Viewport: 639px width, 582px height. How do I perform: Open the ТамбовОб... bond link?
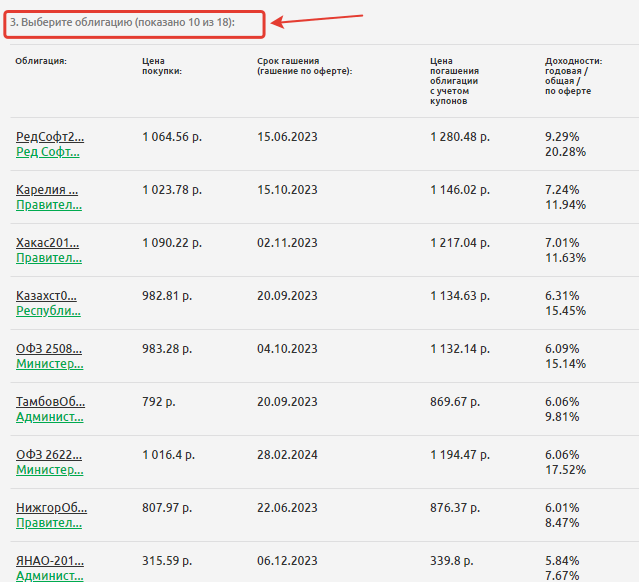coord(50,401)
